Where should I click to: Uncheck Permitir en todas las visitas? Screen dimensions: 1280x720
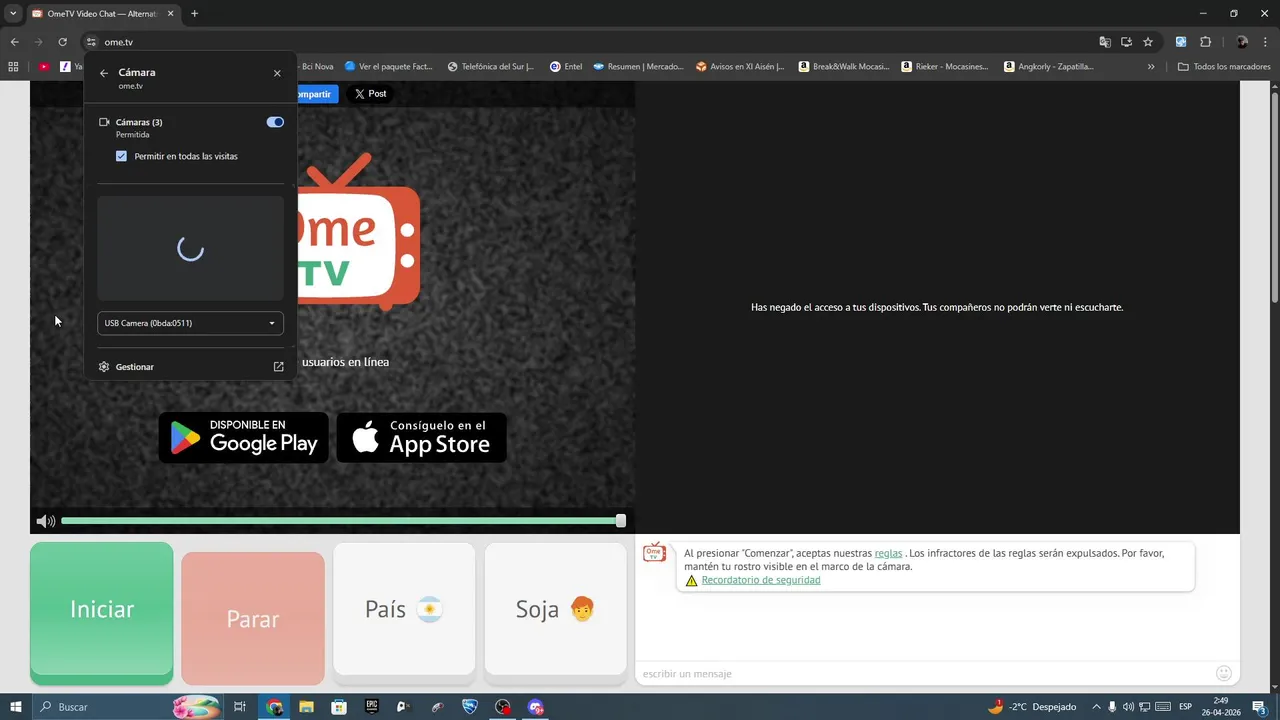click(121, 156)
